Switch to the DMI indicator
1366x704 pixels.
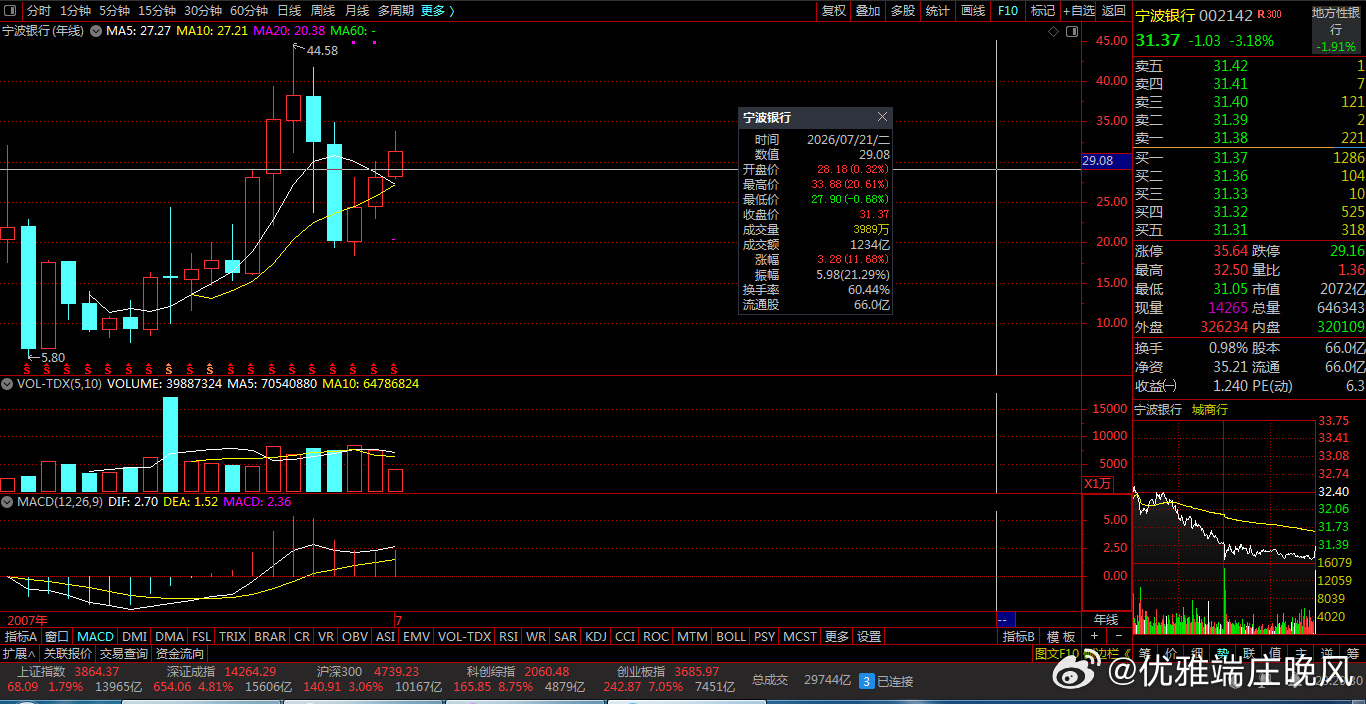[134, 636]
